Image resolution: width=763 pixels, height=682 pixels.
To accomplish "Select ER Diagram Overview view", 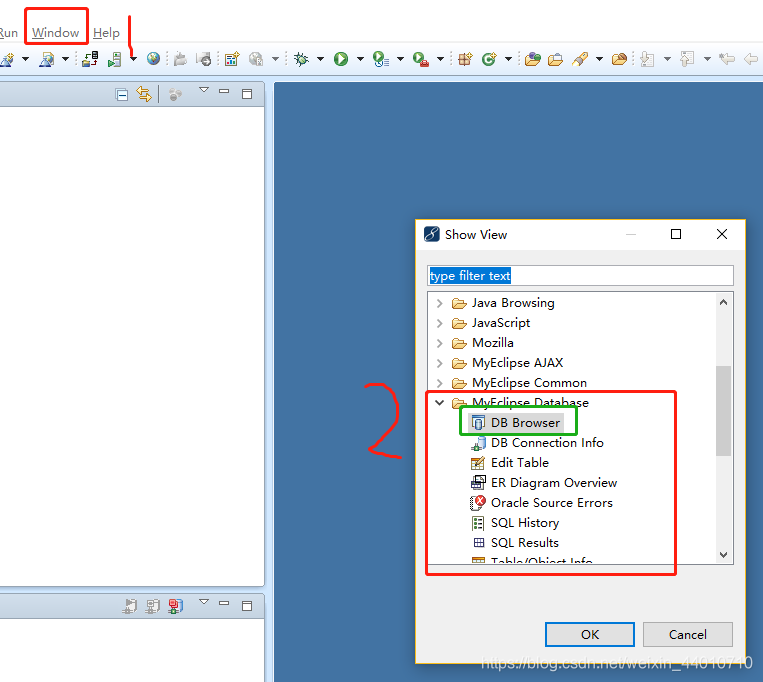I will click(544, 483).
